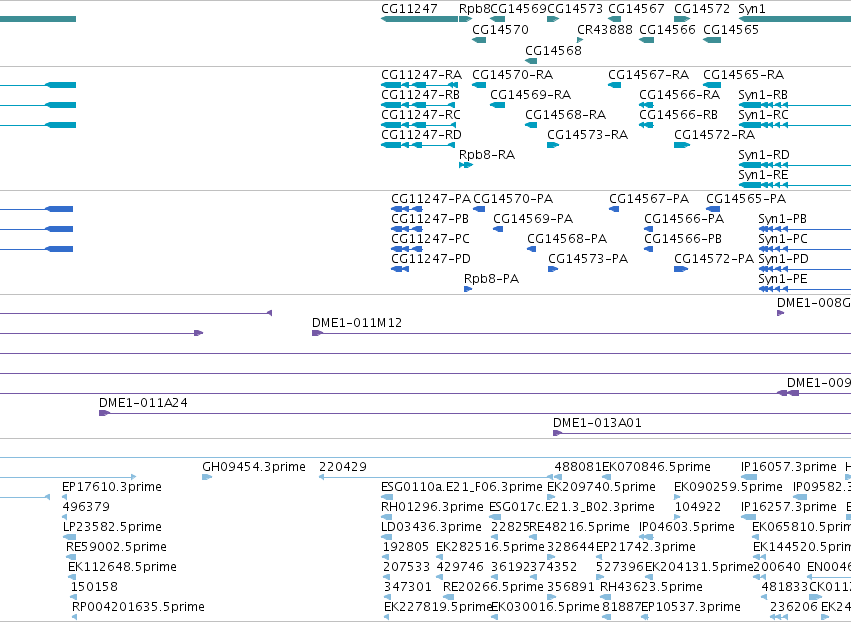Click transcript CG14570-RA

[512, 74]
